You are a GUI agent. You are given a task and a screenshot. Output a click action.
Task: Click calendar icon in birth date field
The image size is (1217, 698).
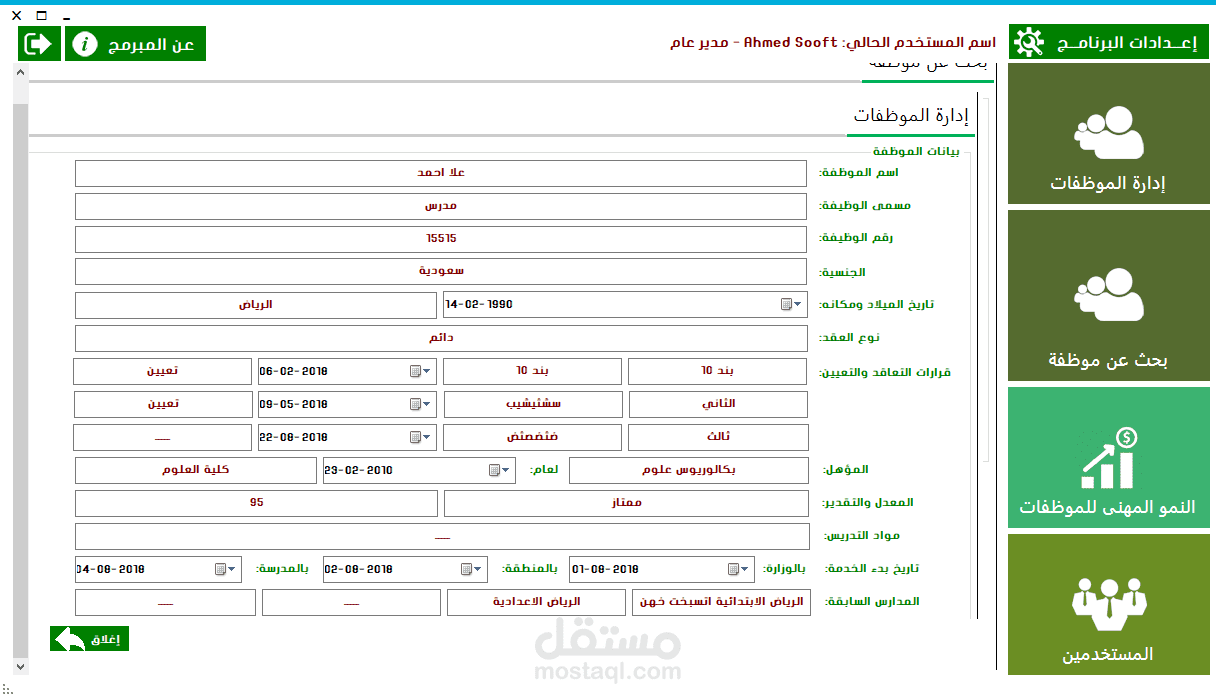(x=786, y=304)
